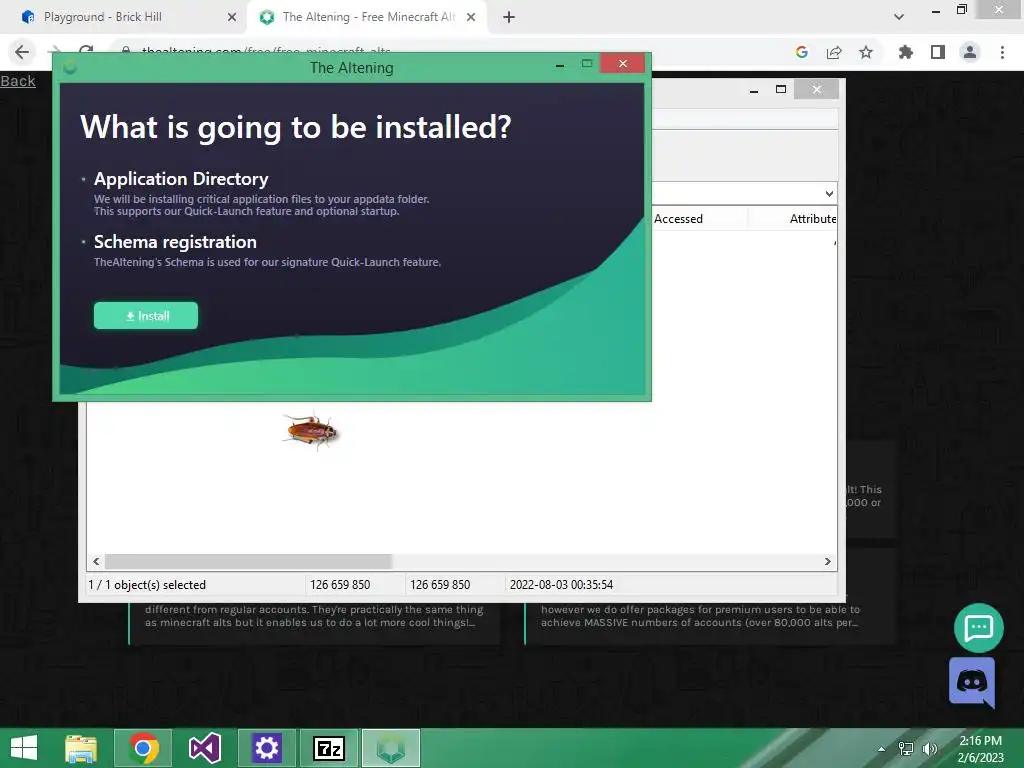Click the first '126 659 850' status value

click(340, 585)
